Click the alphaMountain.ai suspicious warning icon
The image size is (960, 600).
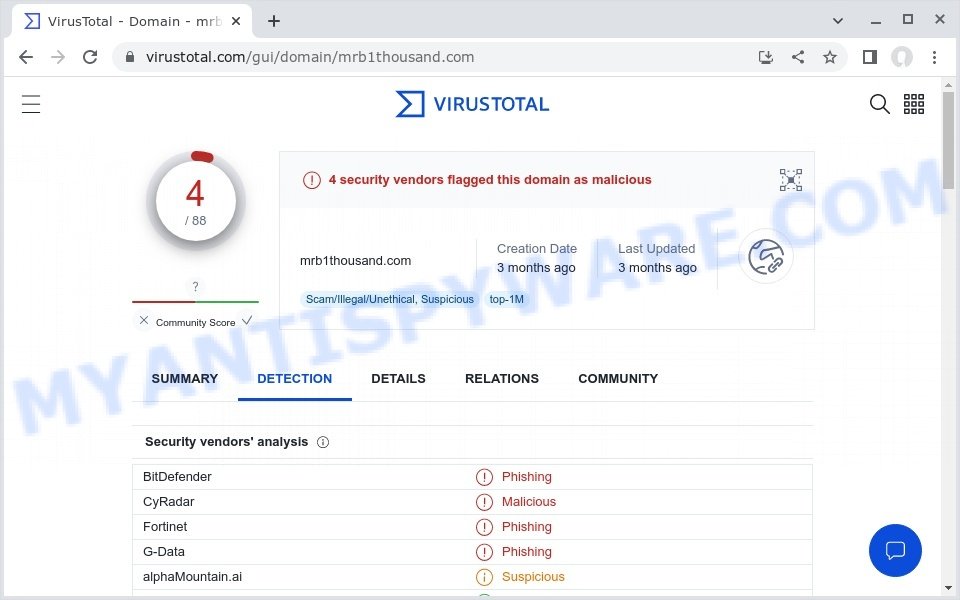point(484,577)
